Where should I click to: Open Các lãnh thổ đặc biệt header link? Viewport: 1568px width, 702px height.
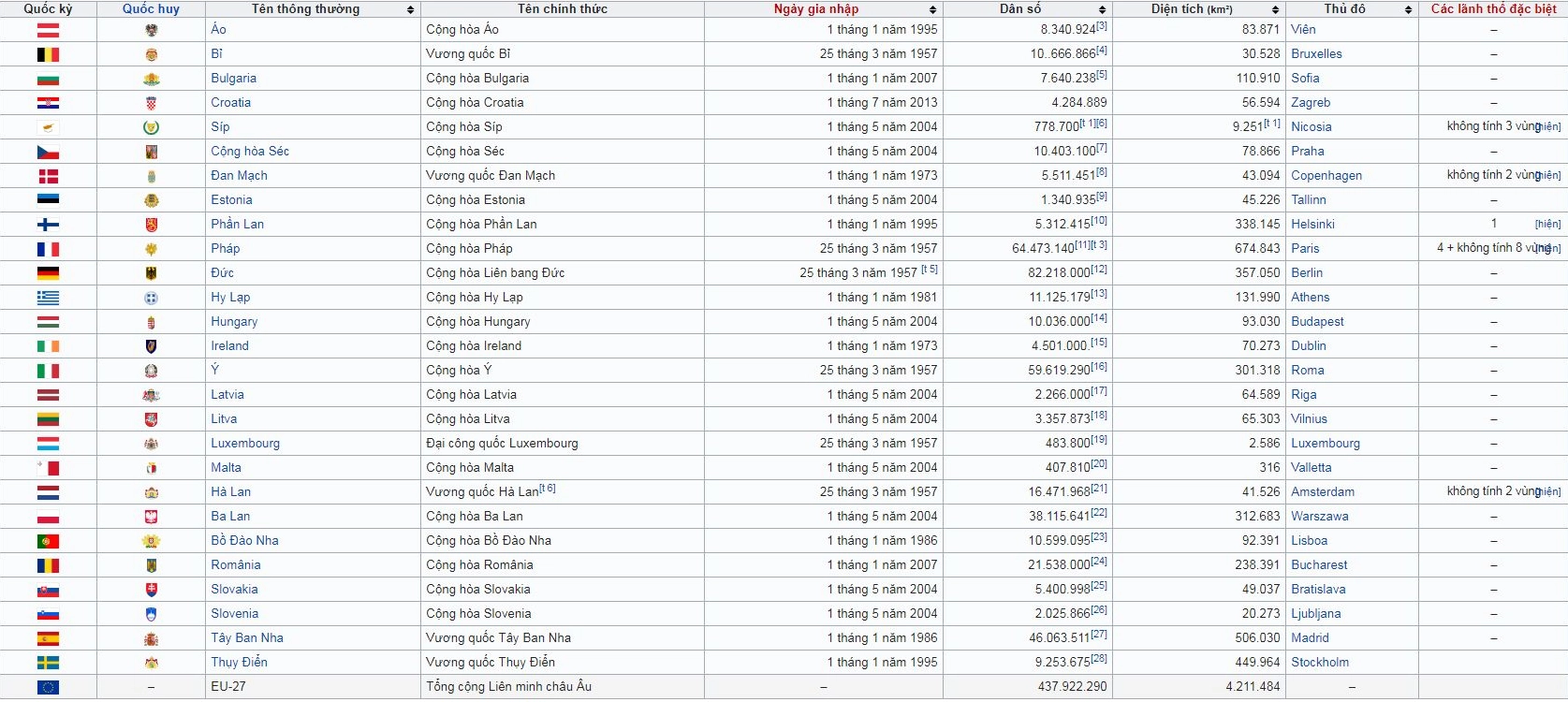point(1494,8)
